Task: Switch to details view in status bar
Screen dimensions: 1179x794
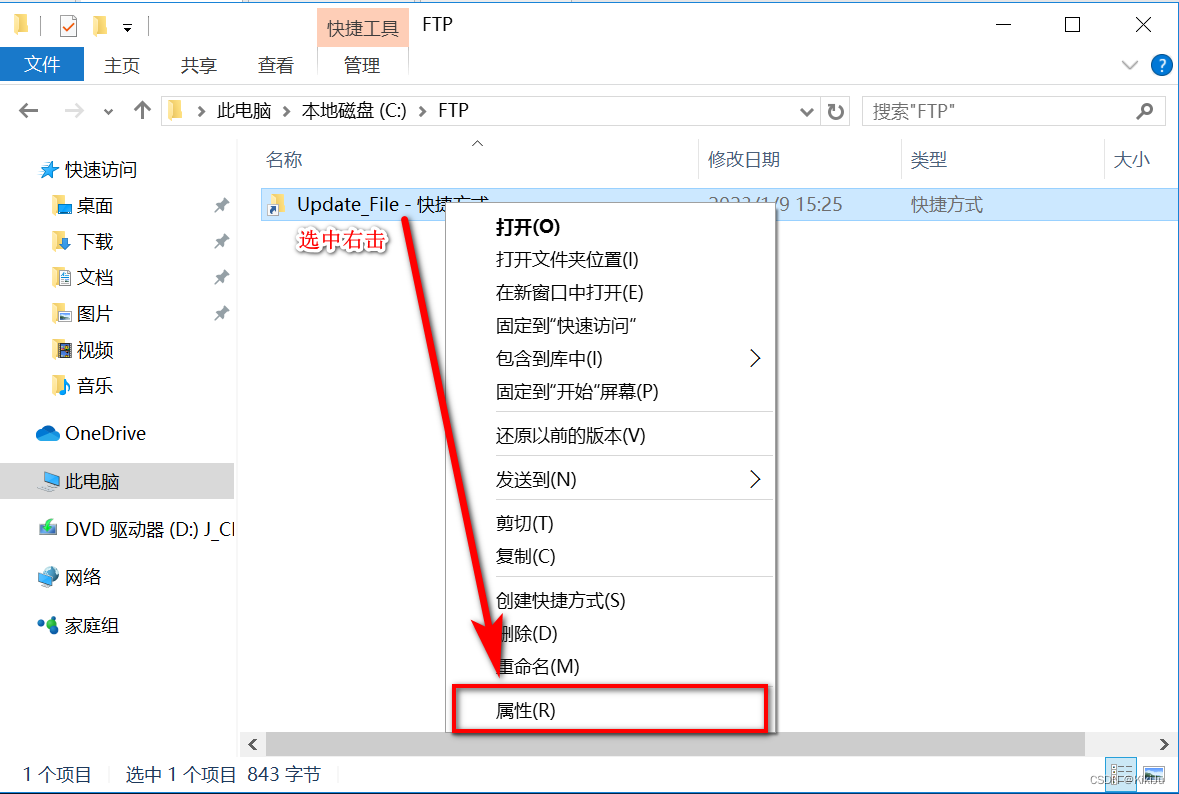Action: (x=1120, y=775)
